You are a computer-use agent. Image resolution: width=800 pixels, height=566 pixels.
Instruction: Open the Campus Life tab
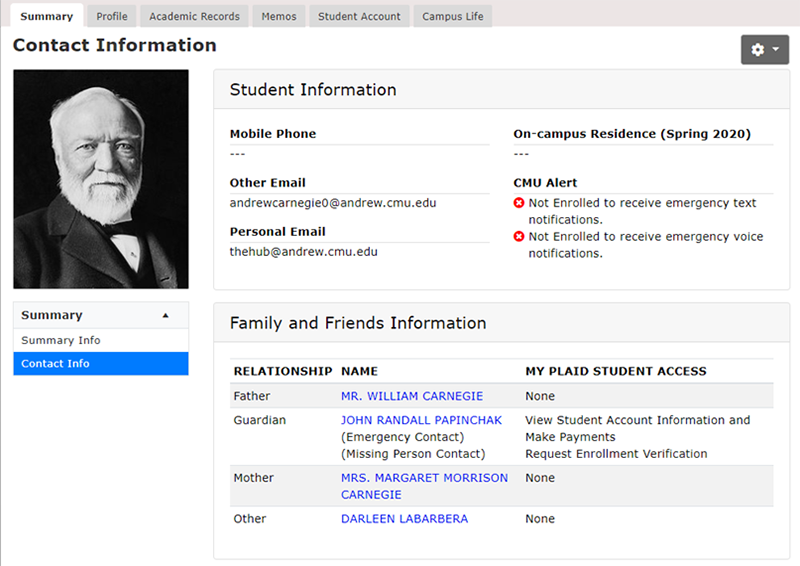(x=453, y=16)
